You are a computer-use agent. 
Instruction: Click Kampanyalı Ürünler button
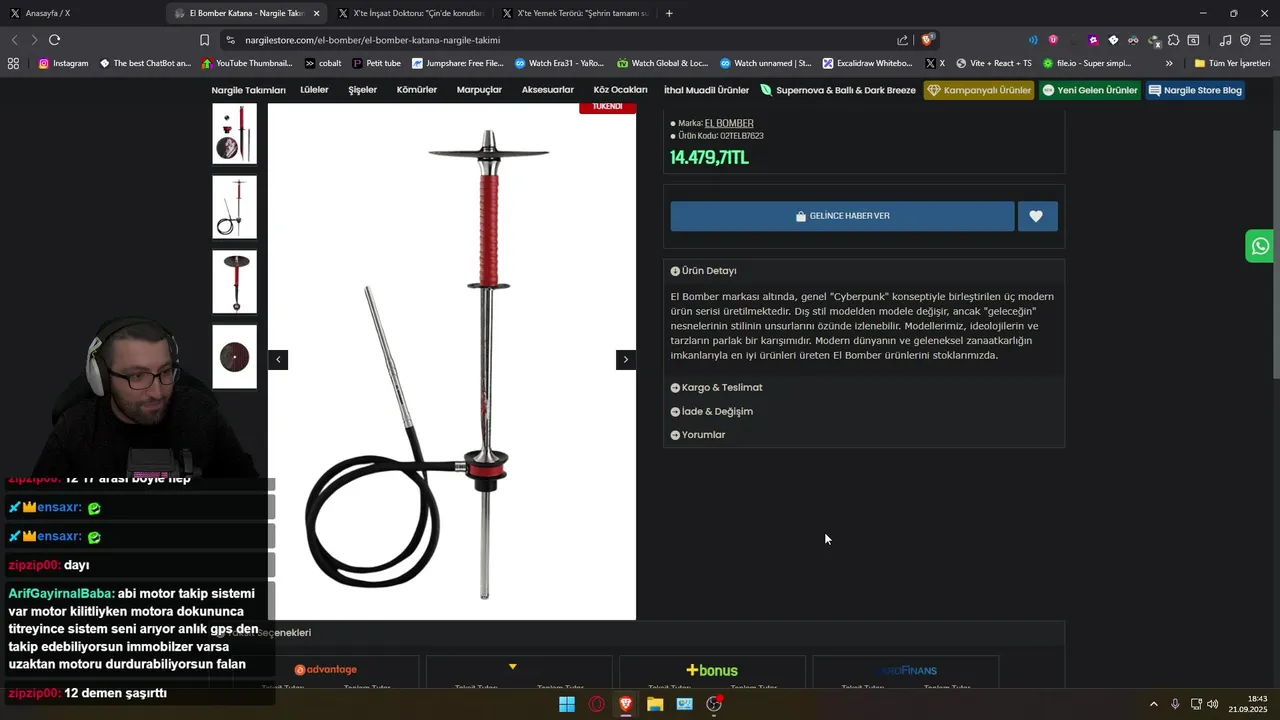(x=979, y=90)
